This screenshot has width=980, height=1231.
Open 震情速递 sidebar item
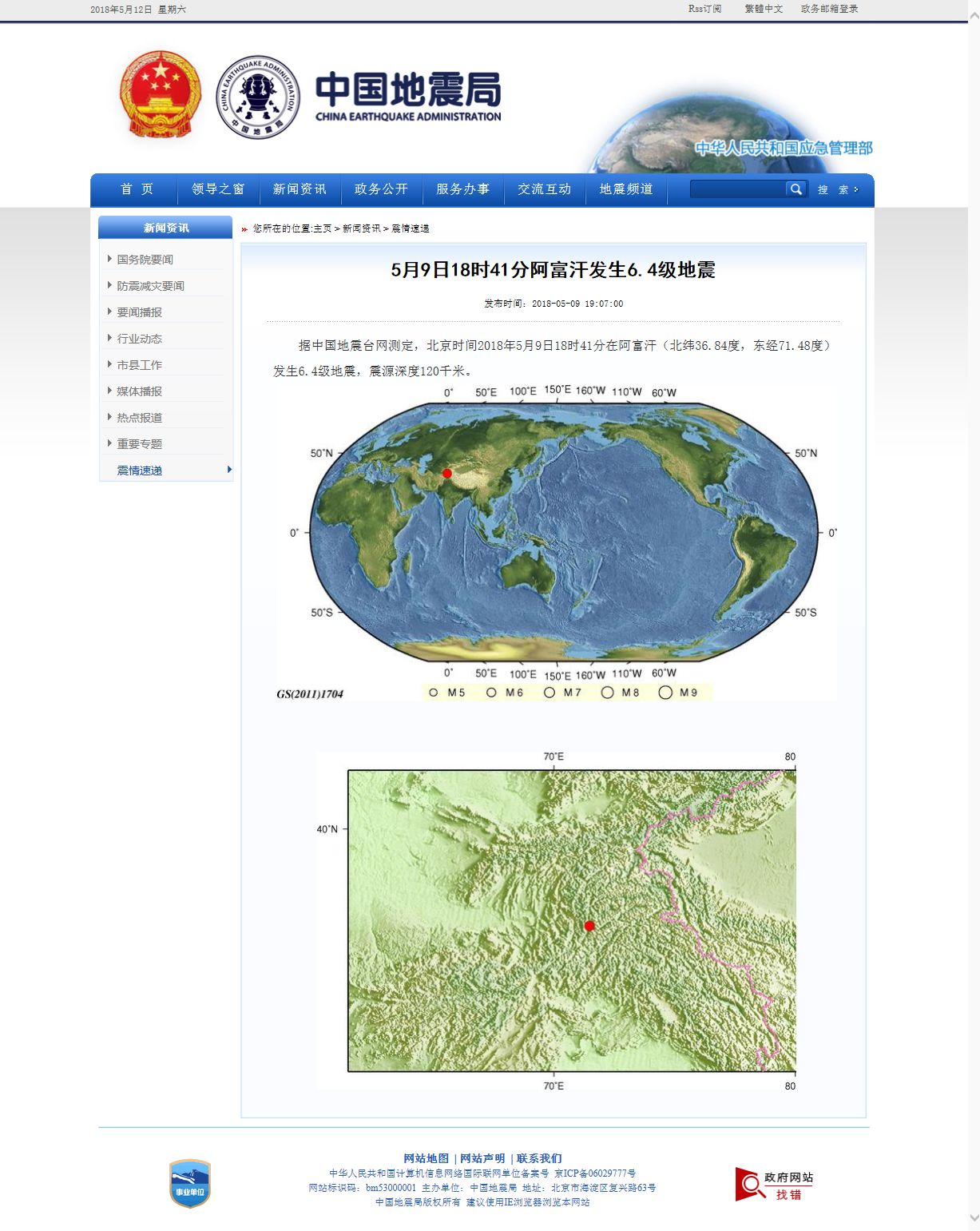click(139, 471)
